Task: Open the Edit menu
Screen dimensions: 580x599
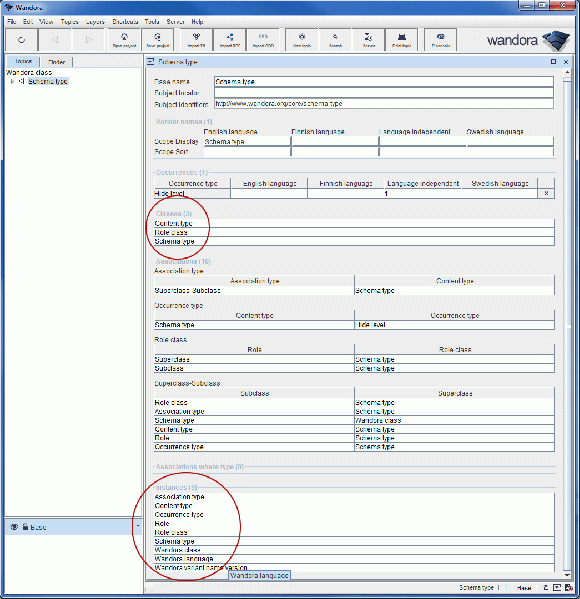Action: pyautogui.click(x=28, y=21)
